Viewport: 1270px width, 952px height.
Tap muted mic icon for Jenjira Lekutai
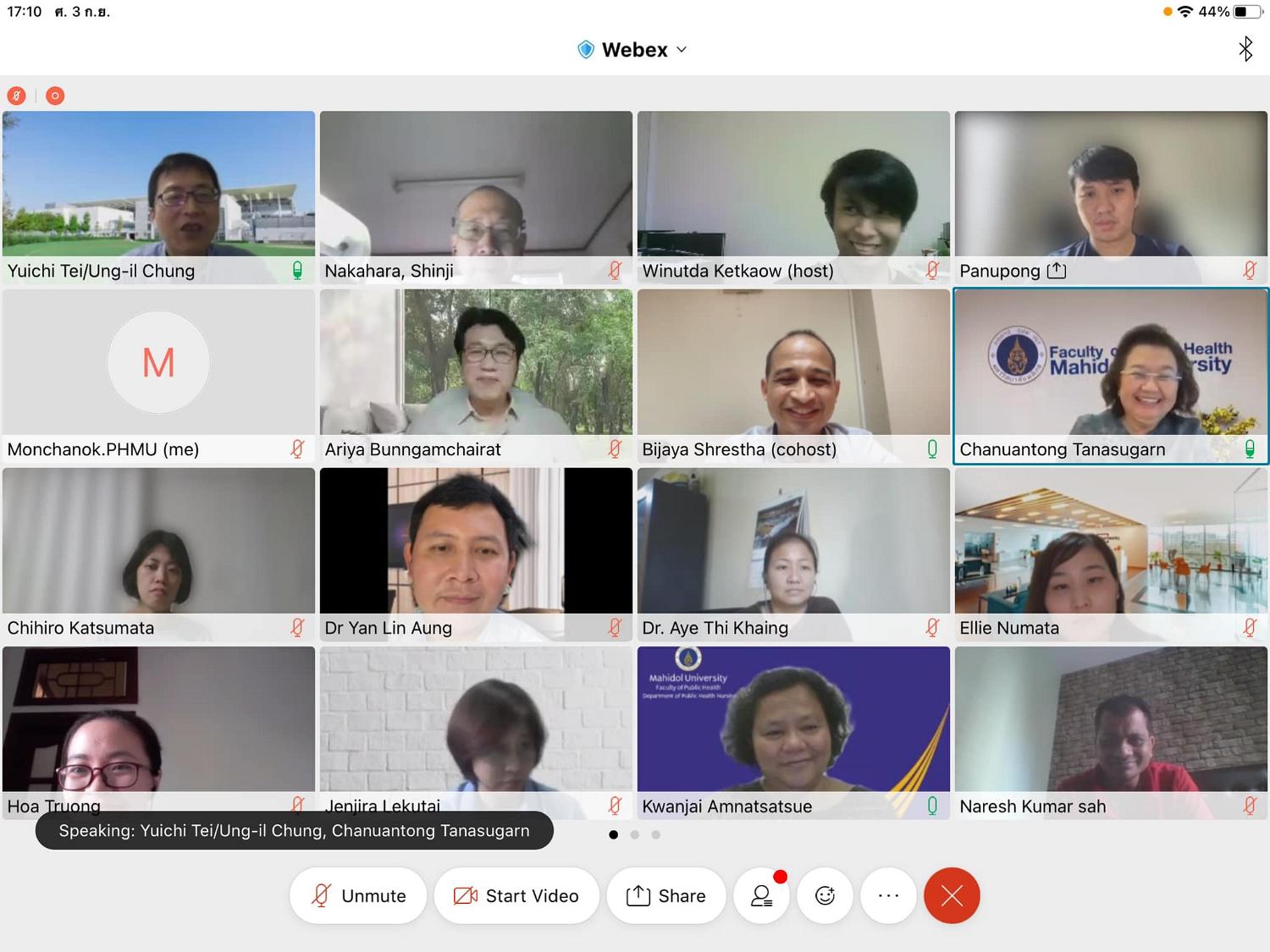[615, 806]
